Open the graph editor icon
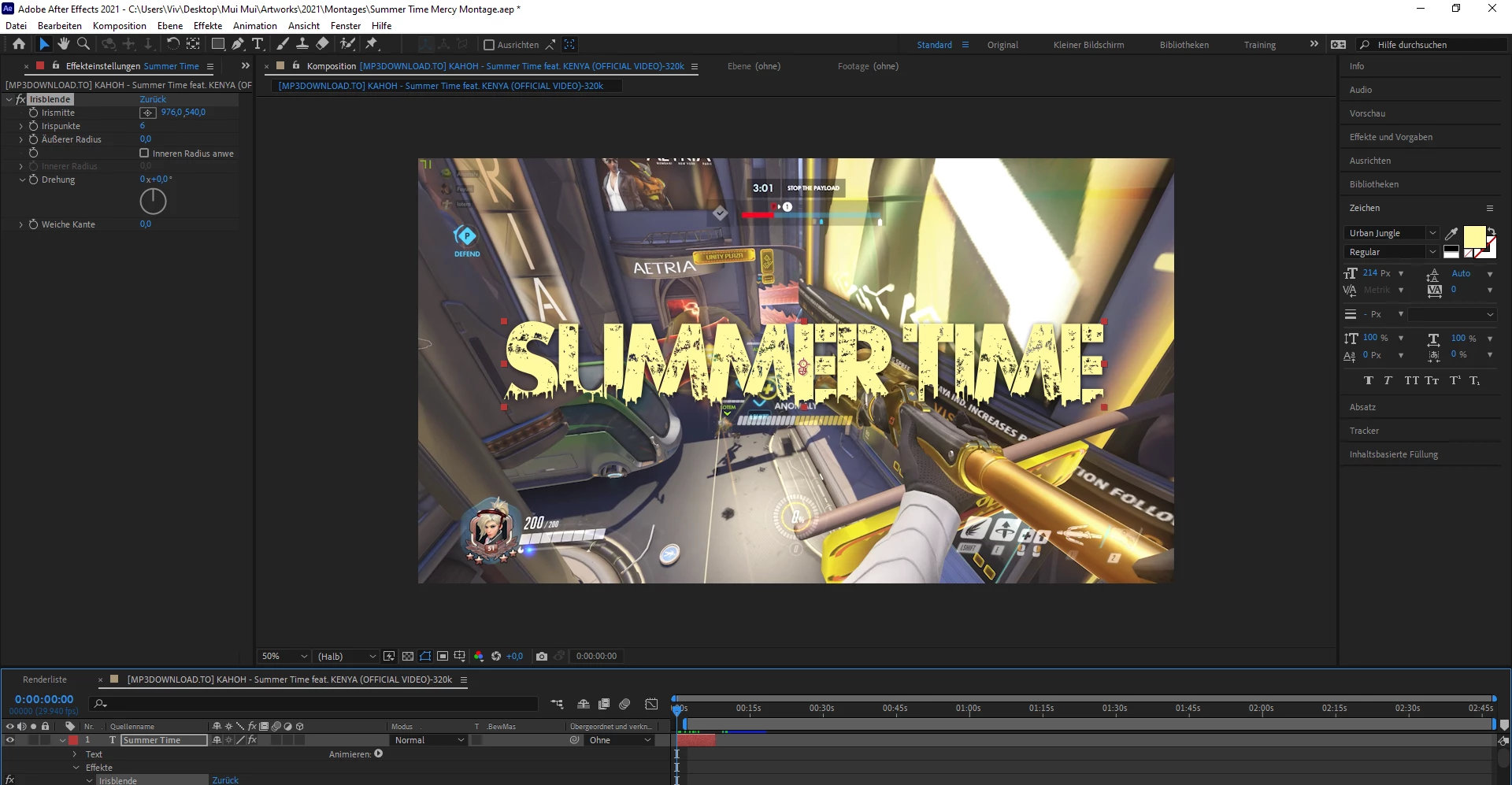This screenshot has width=1512, height=785. pyautogui.click(x=651, y=704)
